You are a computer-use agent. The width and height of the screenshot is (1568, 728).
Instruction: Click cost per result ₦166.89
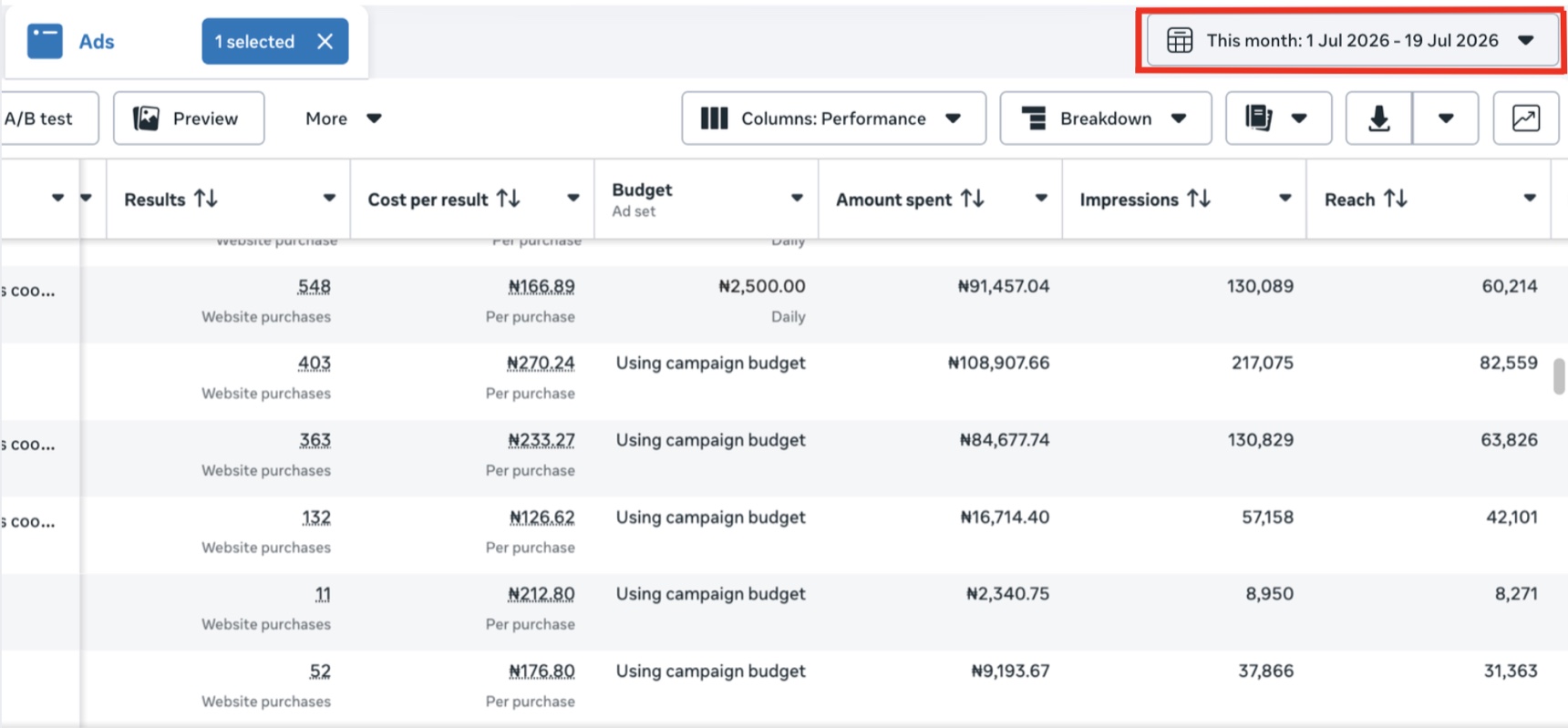(542, 286)
